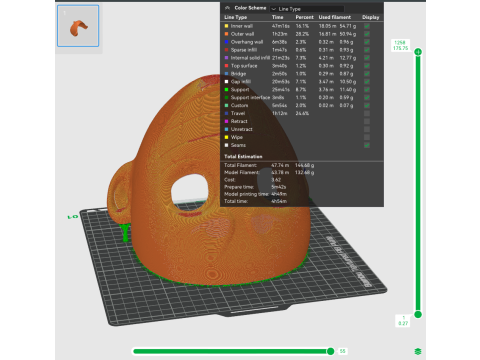Click the dark red Sparse infill swatch
This screenshot has height=360, width=480.
click(x=226, y=50)
